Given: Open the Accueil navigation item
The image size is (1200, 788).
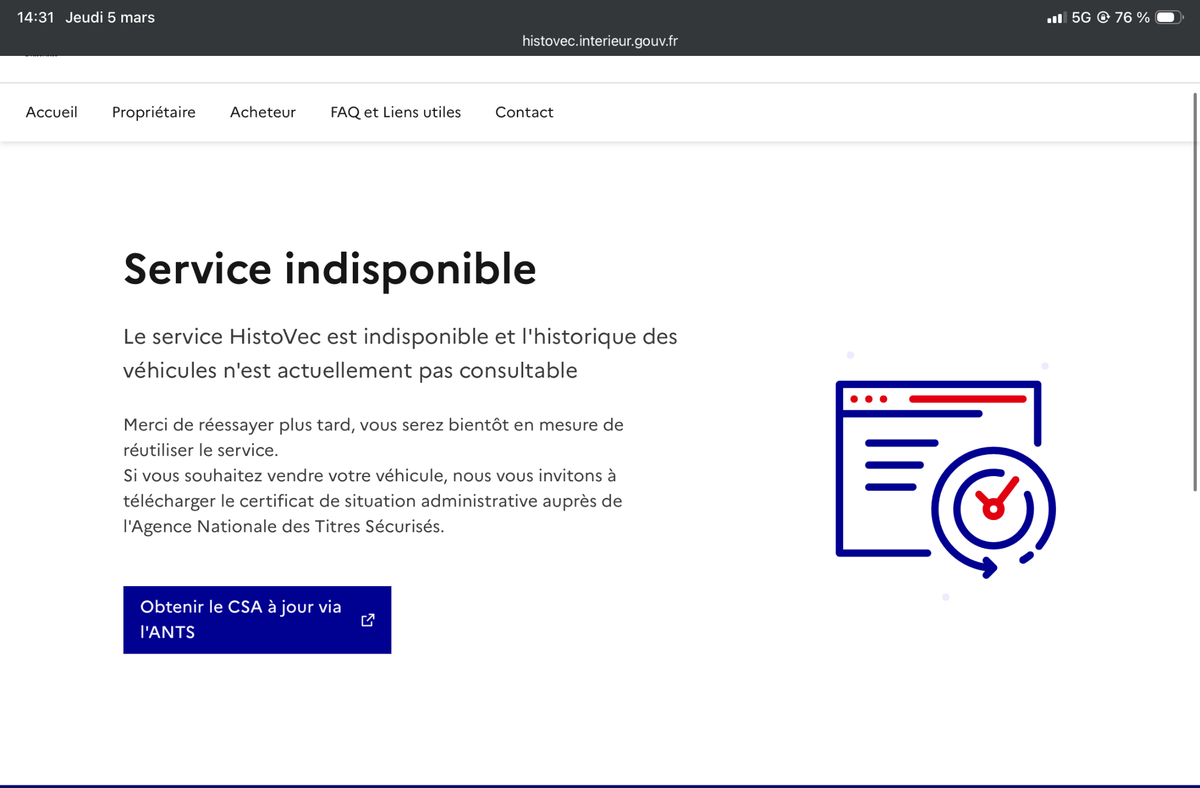Looking at the screenshot, I should pyautogui.click(x=51, y=112).
